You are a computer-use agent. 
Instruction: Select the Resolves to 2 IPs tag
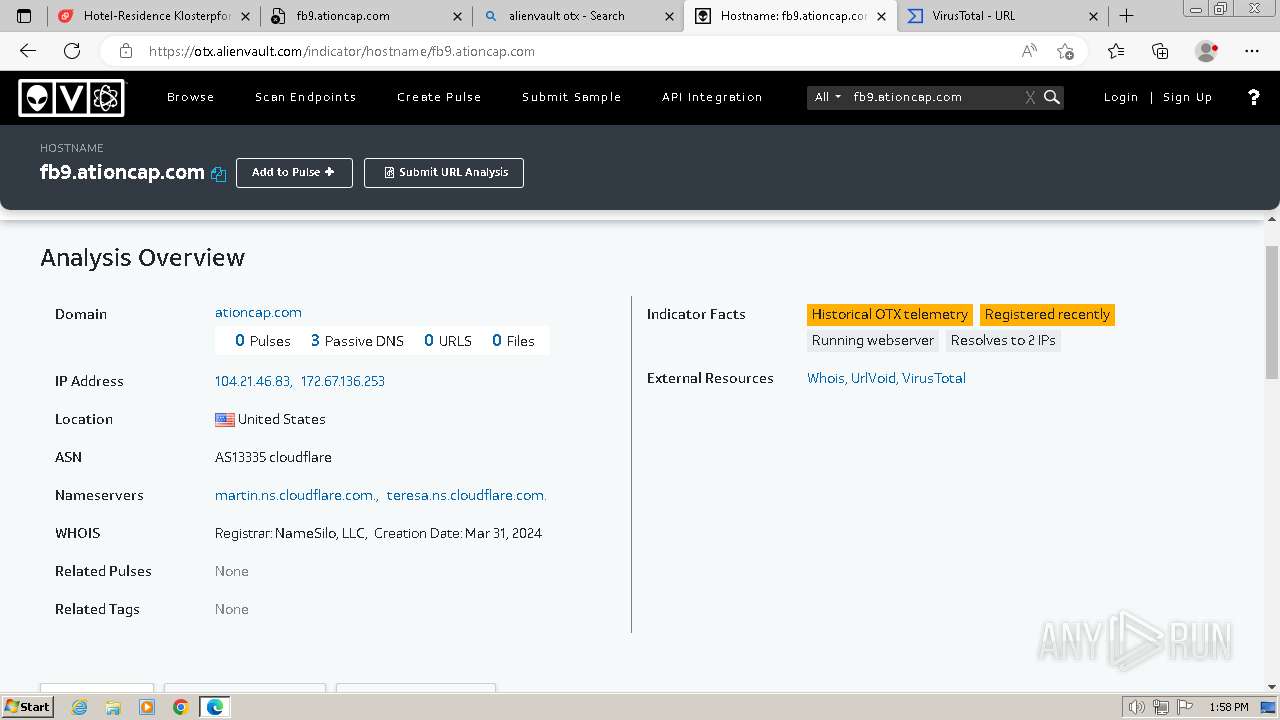1003,340
